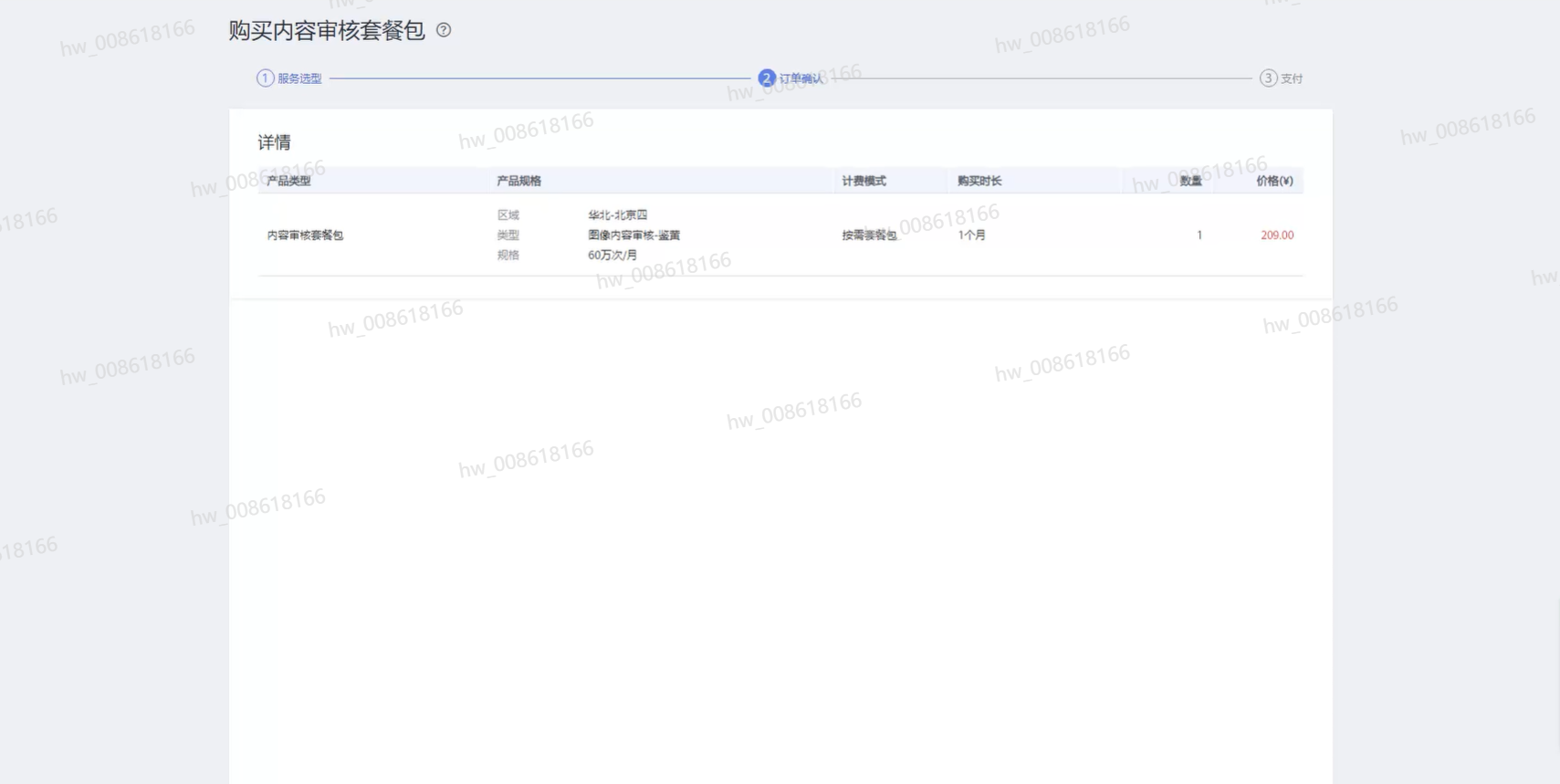Click the 规格 spec label

coord(508,256)
